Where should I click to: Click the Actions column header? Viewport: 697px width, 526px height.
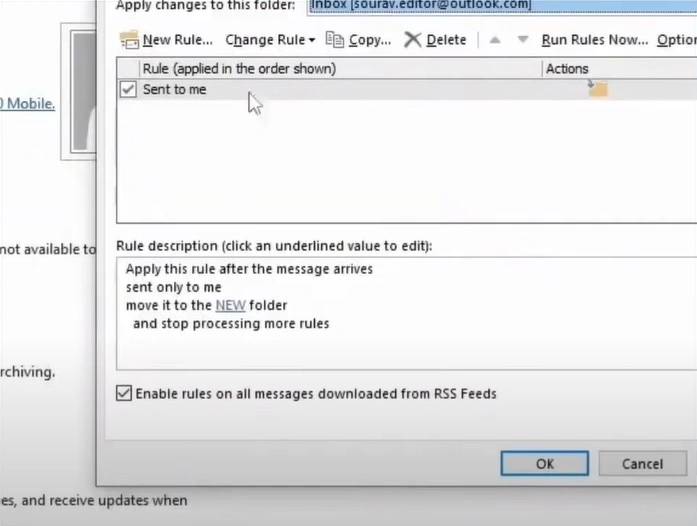point(620,68)
